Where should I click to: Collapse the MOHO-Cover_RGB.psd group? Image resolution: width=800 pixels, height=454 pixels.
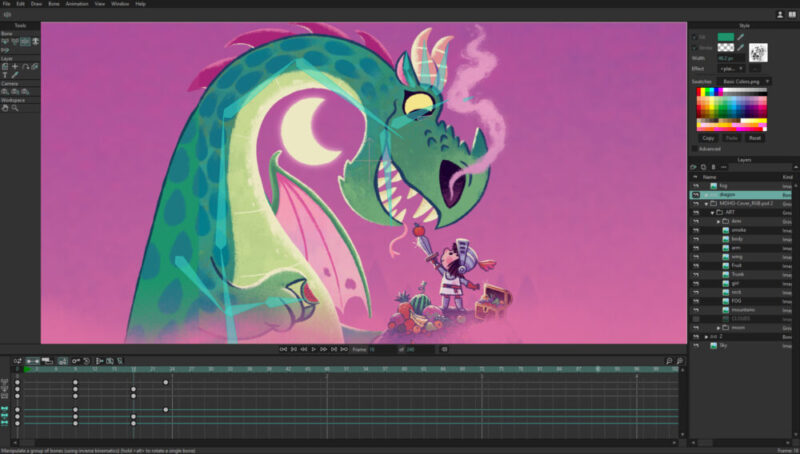[x=707, y=204]
